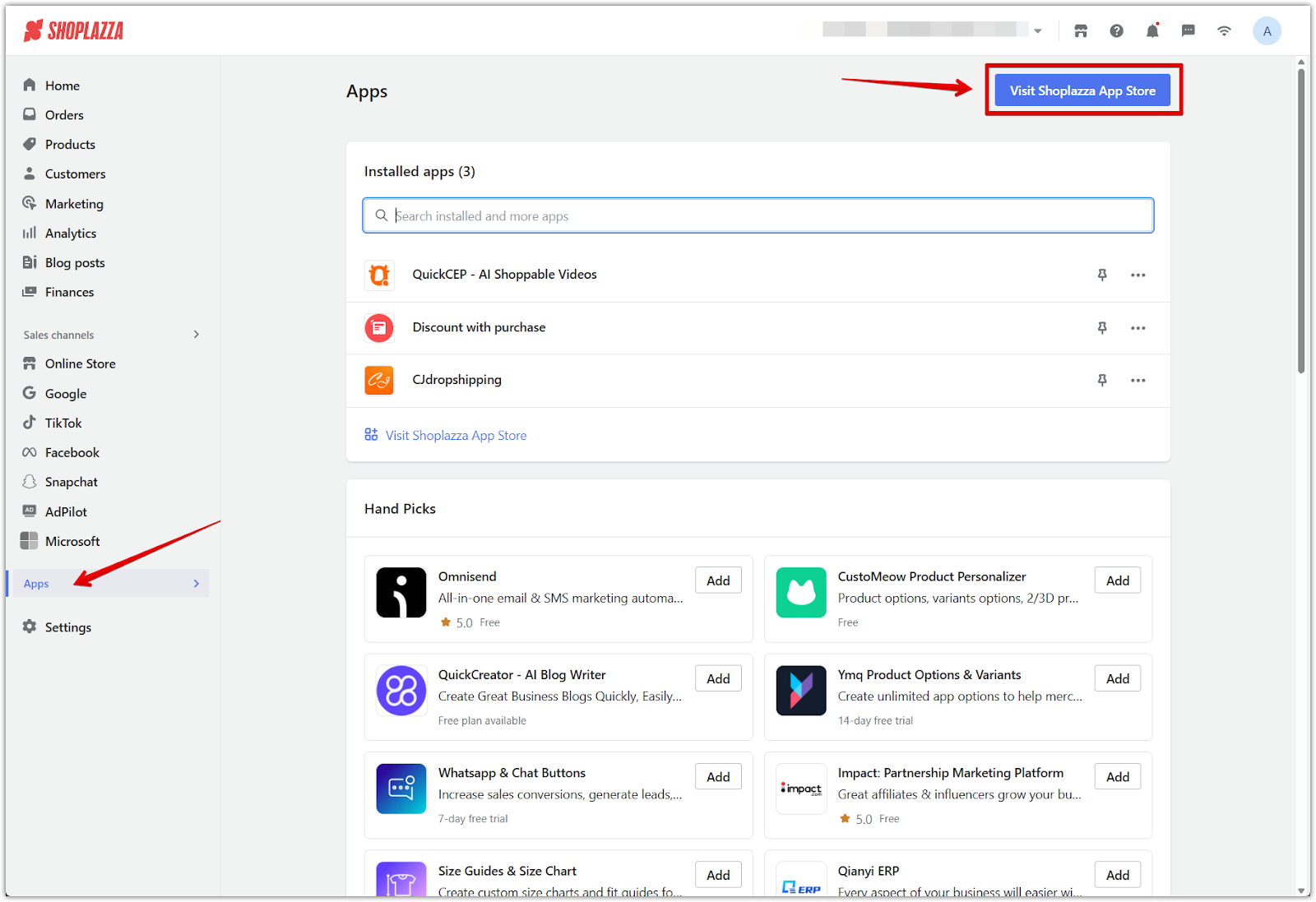1316x902 pixels.
Task: Click the page vertical scrollbar
Action: pos(1301,220)
